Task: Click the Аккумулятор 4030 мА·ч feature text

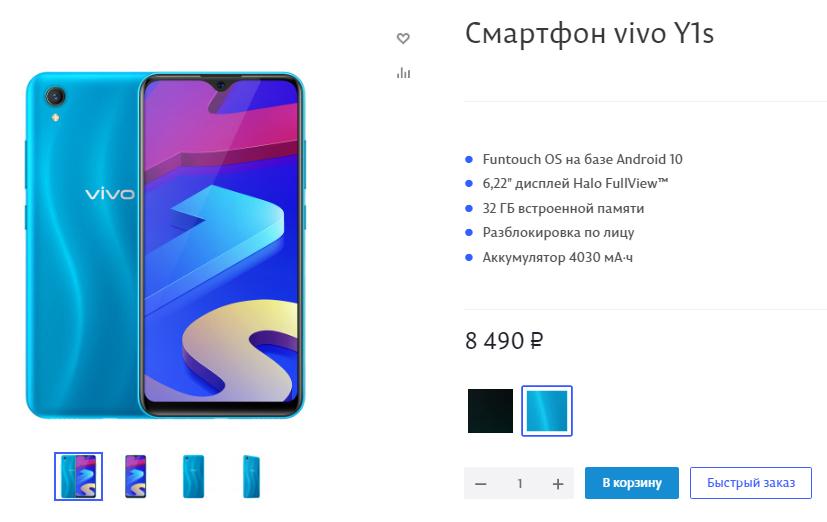Action: pos(557,257)
